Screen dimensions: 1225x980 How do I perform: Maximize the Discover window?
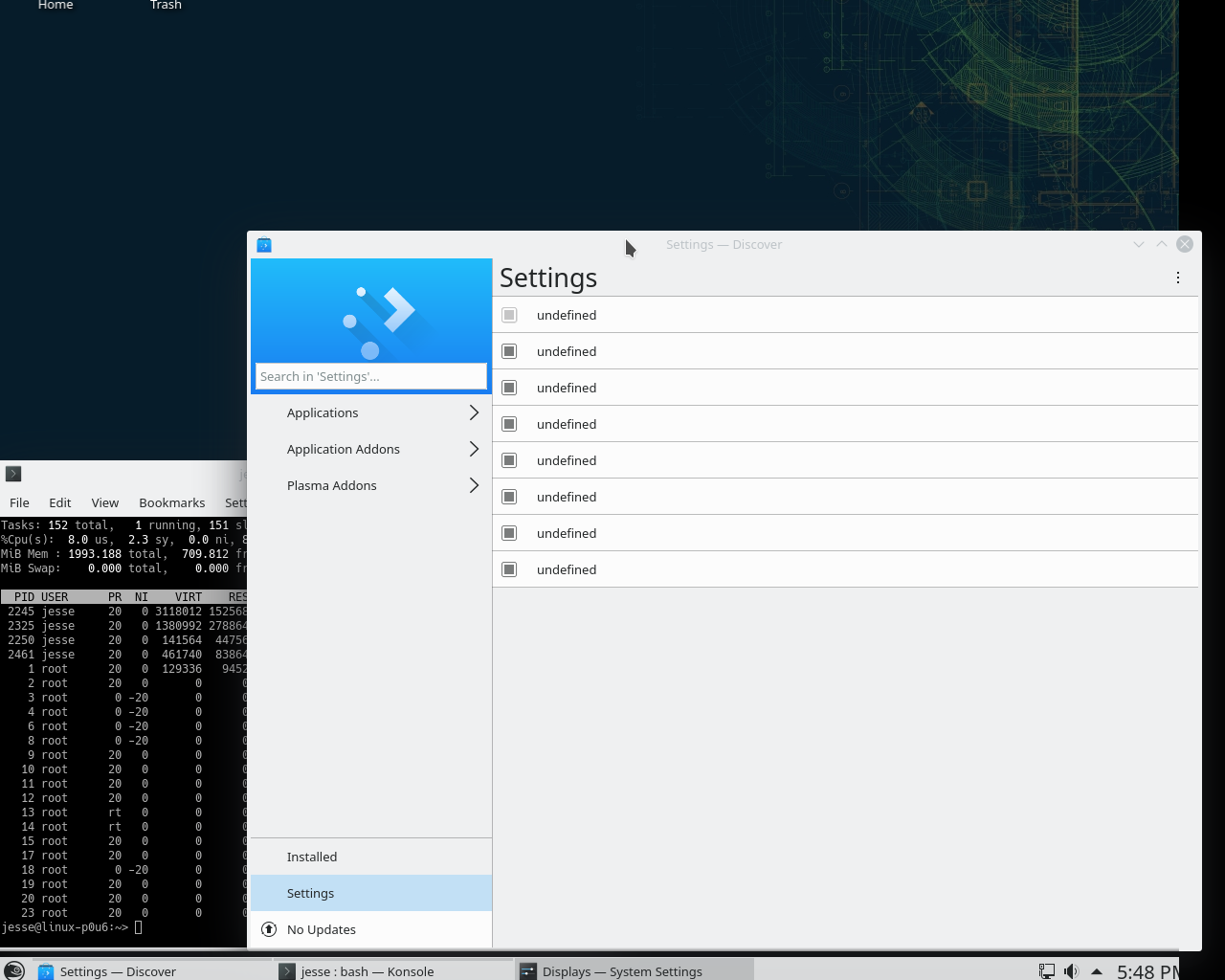(1162, 244)
